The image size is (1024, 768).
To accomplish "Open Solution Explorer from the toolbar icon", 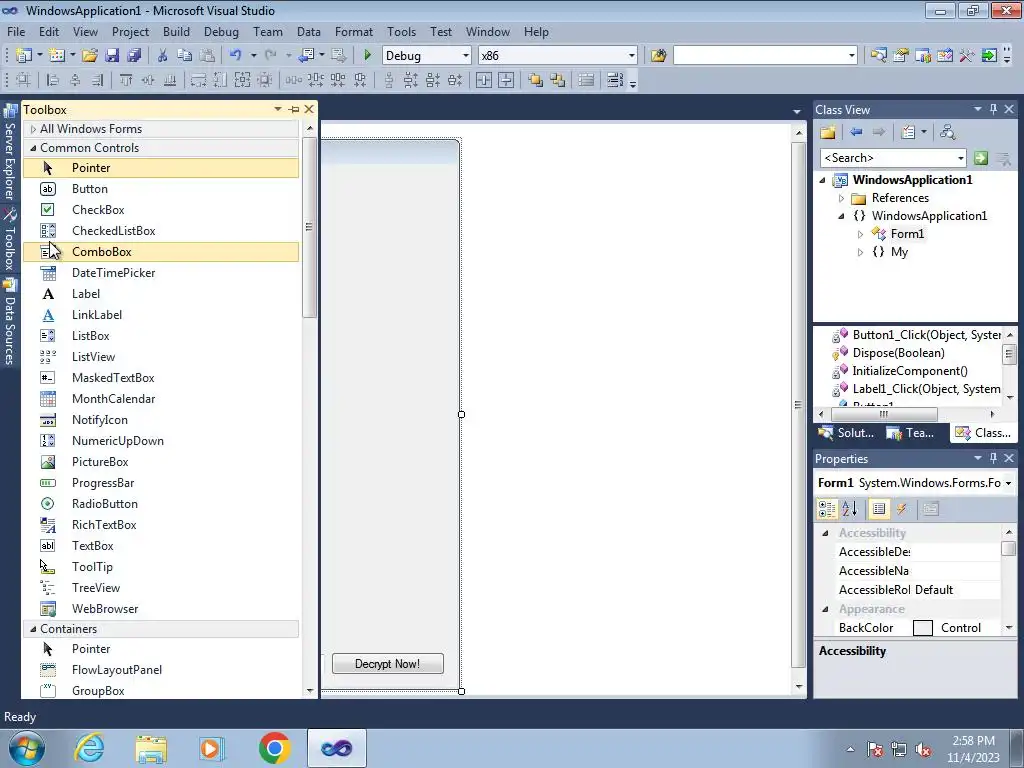I will [x=878, y=56].
